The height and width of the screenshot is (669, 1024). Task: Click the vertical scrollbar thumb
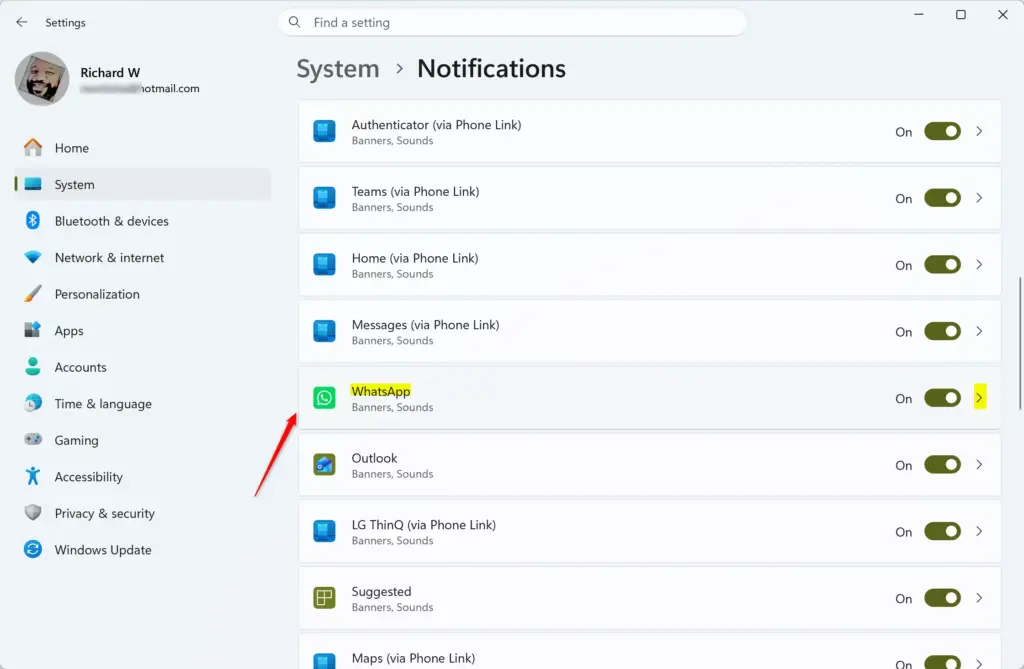[1019, 344]
